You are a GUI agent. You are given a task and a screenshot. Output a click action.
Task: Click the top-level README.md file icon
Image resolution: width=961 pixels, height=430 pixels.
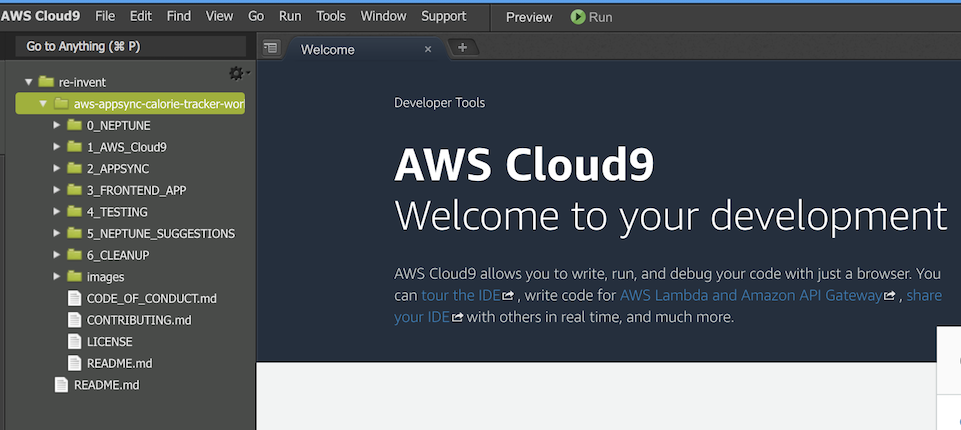(61, 385)
